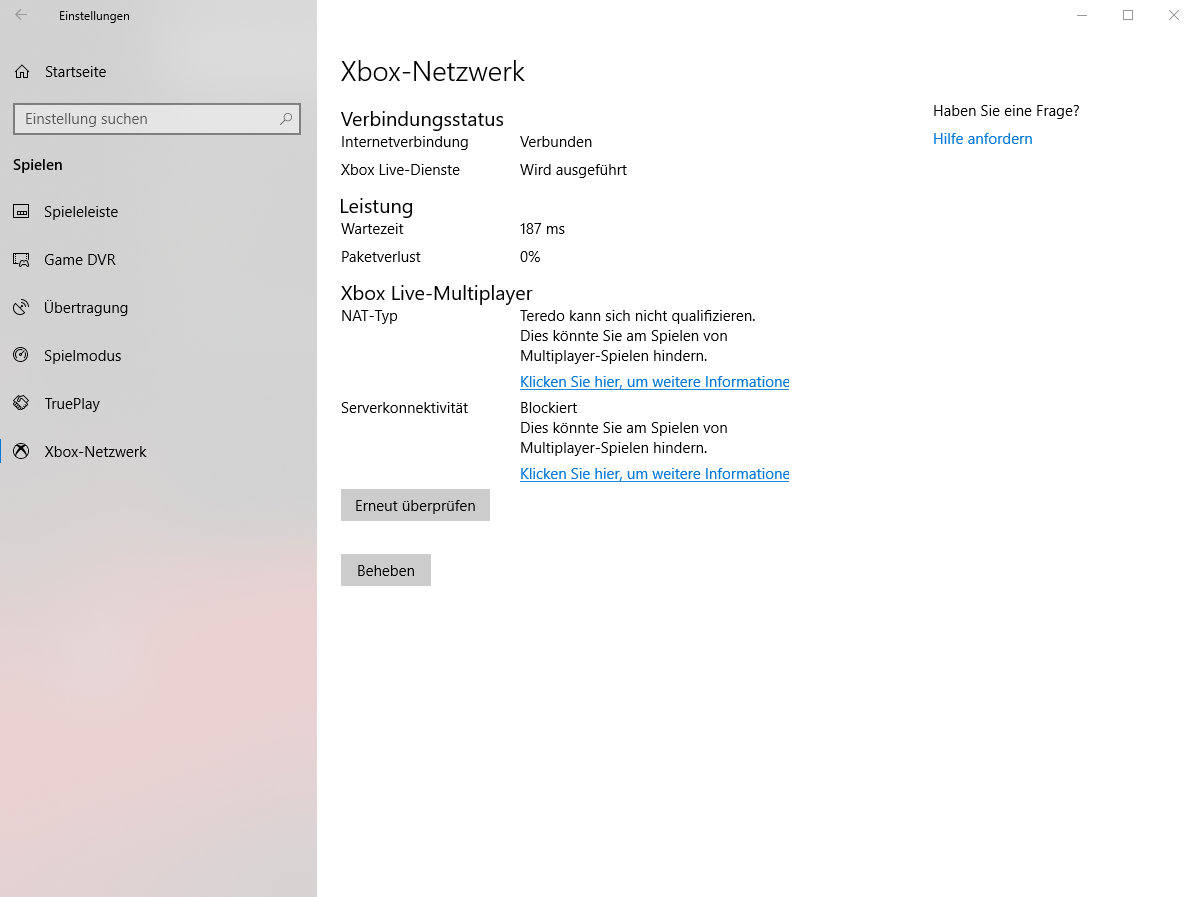This screenshot has height=897, width=1196.
Task: Click the Xbox Live-Multiplayer section heading
Action: (x=436, y=294)
